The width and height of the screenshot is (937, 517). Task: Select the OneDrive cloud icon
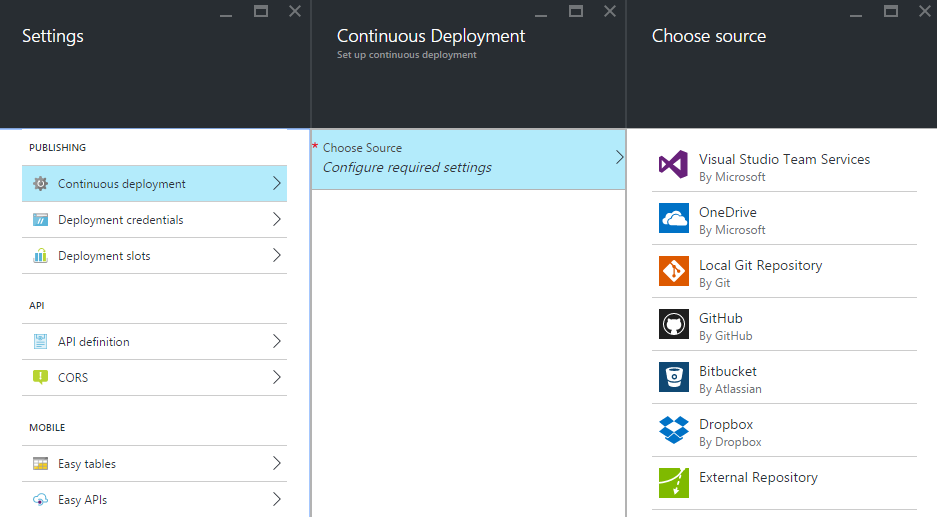tap(673, 218)
